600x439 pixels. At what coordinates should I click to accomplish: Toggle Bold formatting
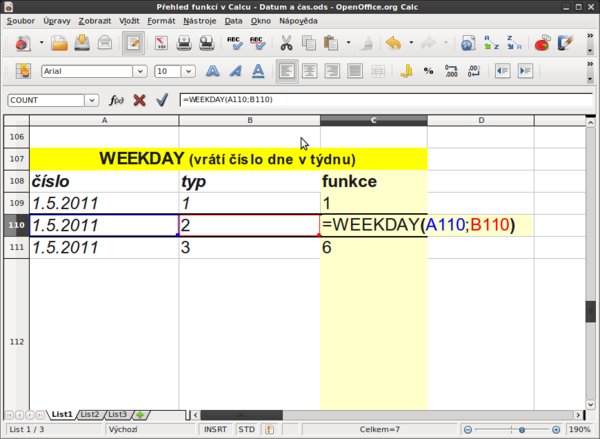(x=213, y=71)
